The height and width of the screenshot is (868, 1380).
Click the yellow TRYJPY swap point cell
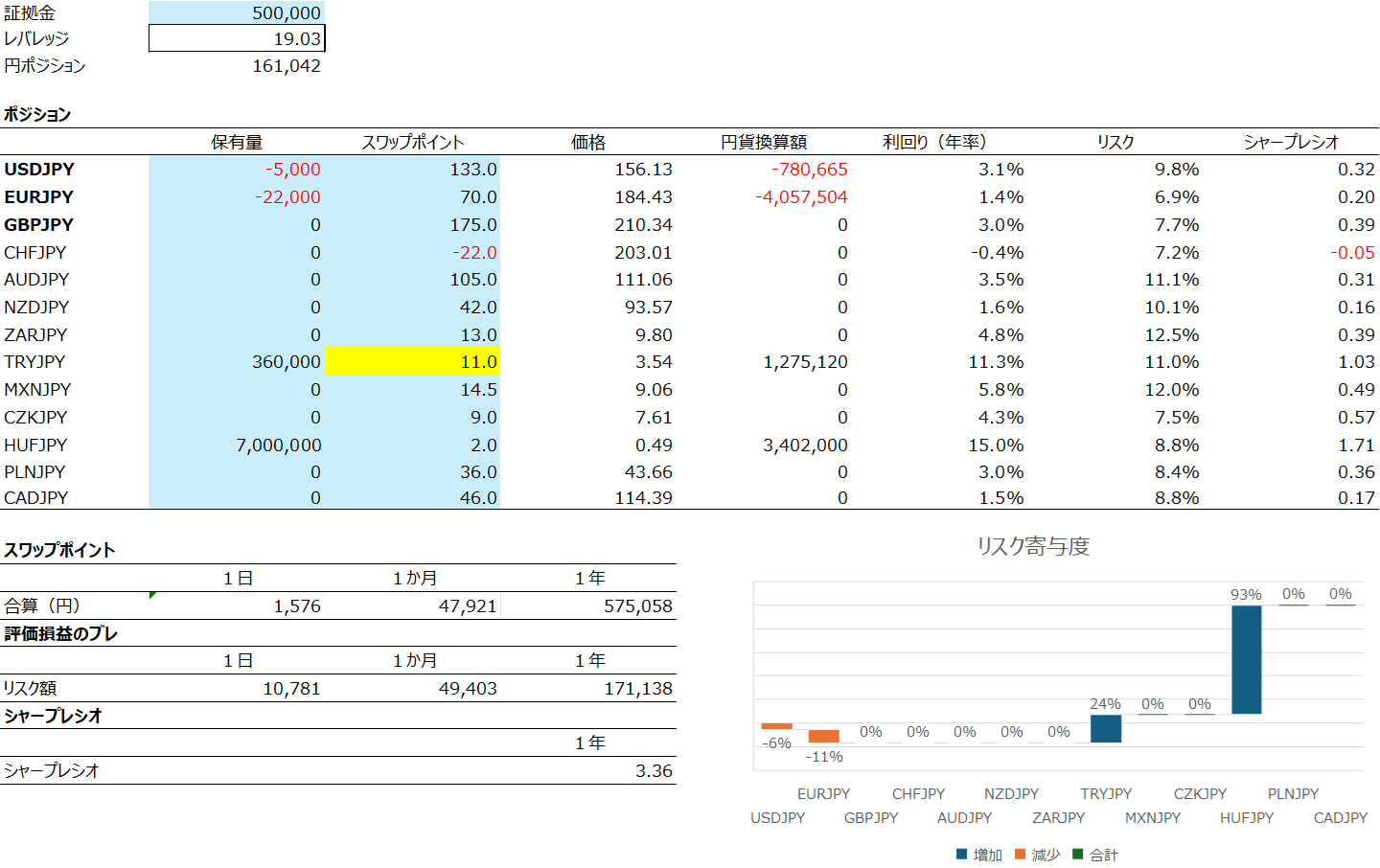coord(413,362)
